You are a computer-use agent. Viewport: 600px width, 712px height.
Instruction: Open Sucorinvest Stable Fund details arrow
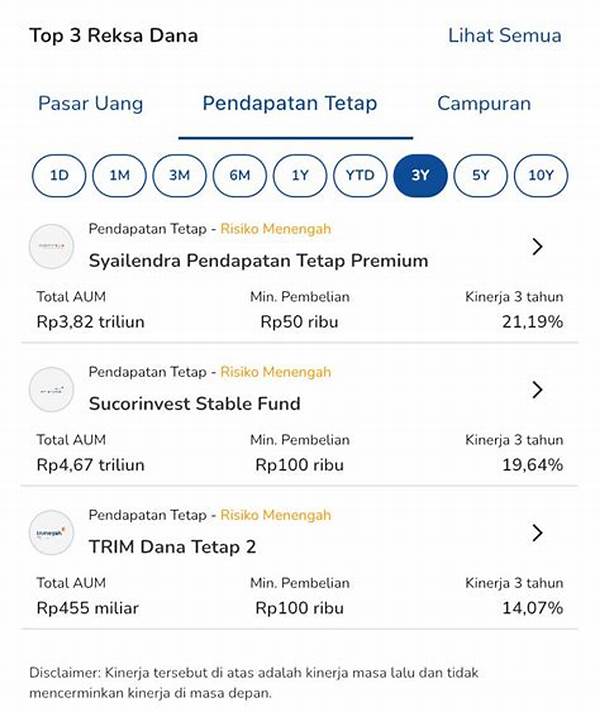pyautogui.click(x=537, y=390)
